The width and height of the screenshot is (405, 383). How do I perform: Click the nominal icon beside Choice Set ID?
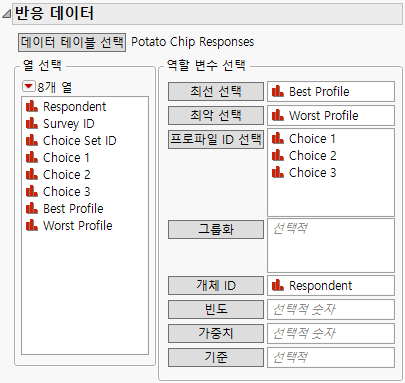tap(32, 140)
